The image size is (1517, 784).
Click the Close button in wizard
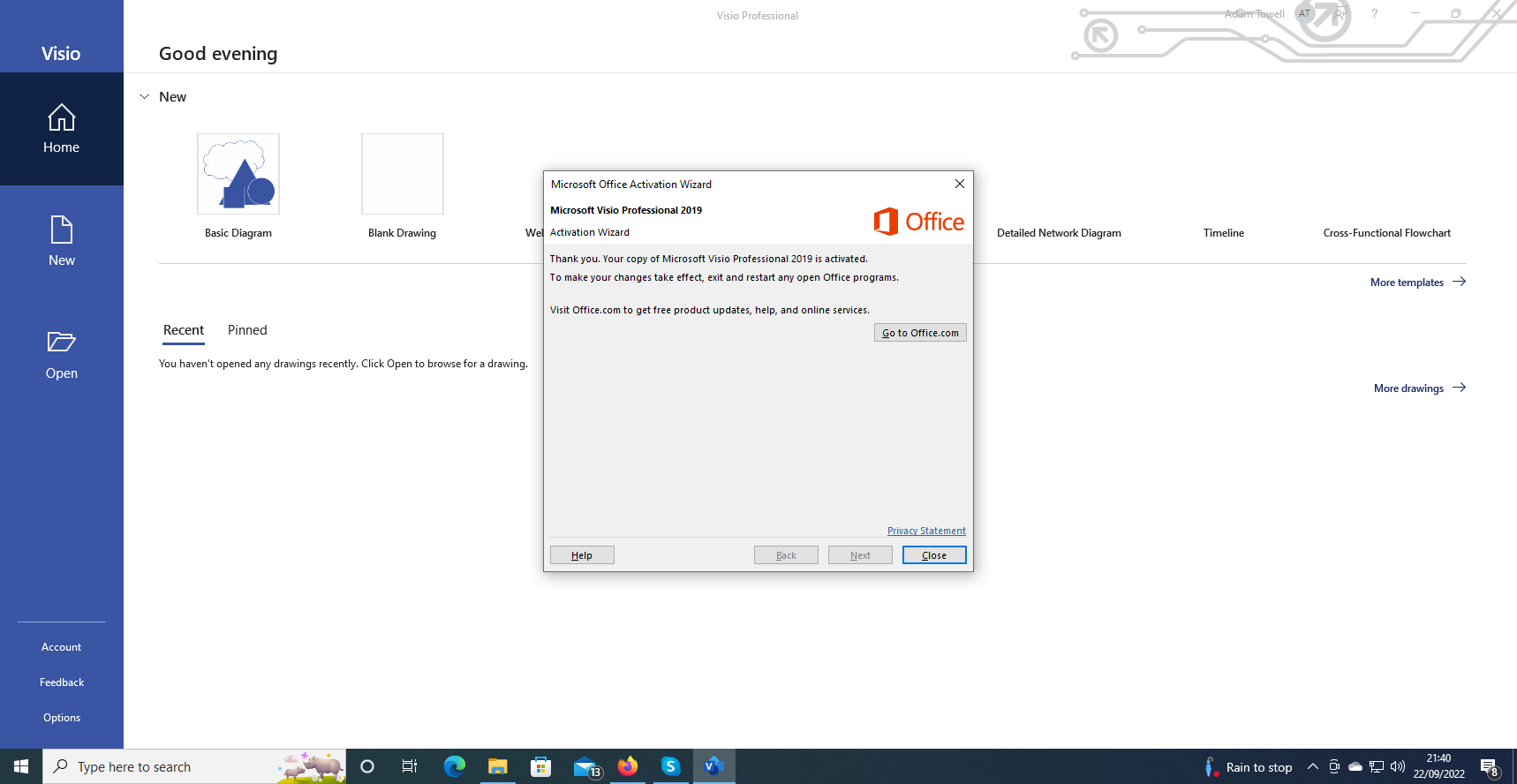pyautogui.click(x=934, y=555)
